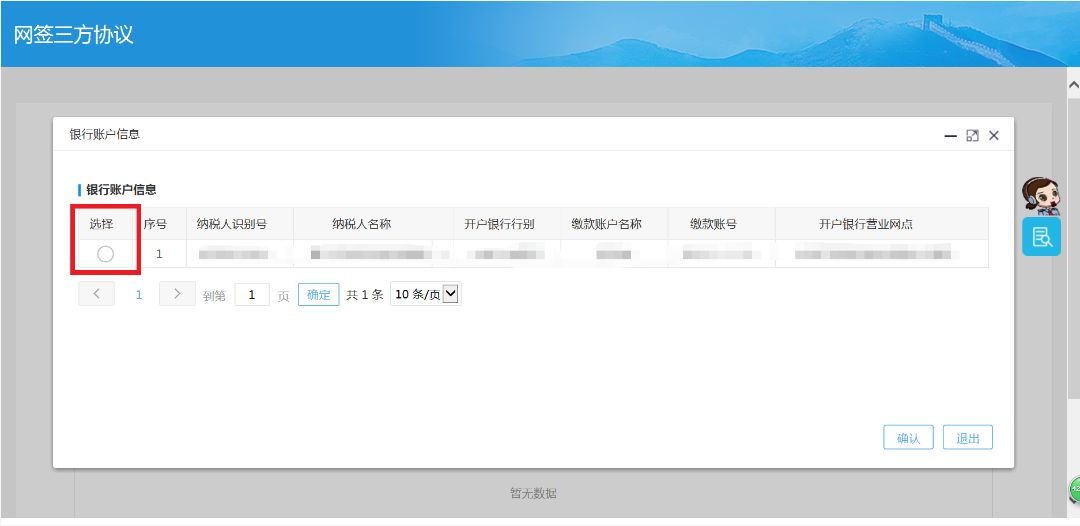Maximize the 银行账户信息 dialog
This screenshot has height=526, width=1080.
973,136
